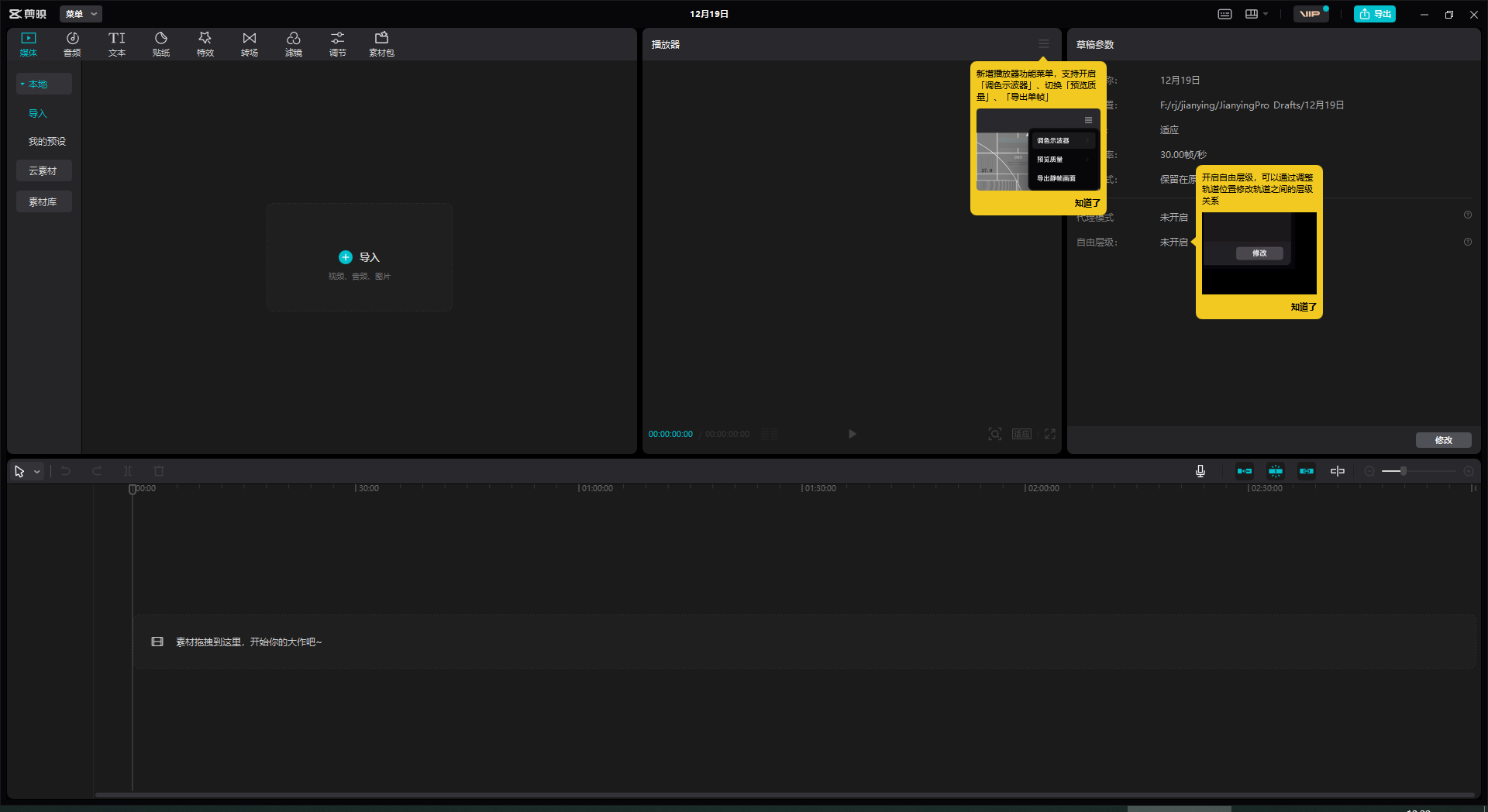Click the microphone record voiceover icon

[1200, 471]
